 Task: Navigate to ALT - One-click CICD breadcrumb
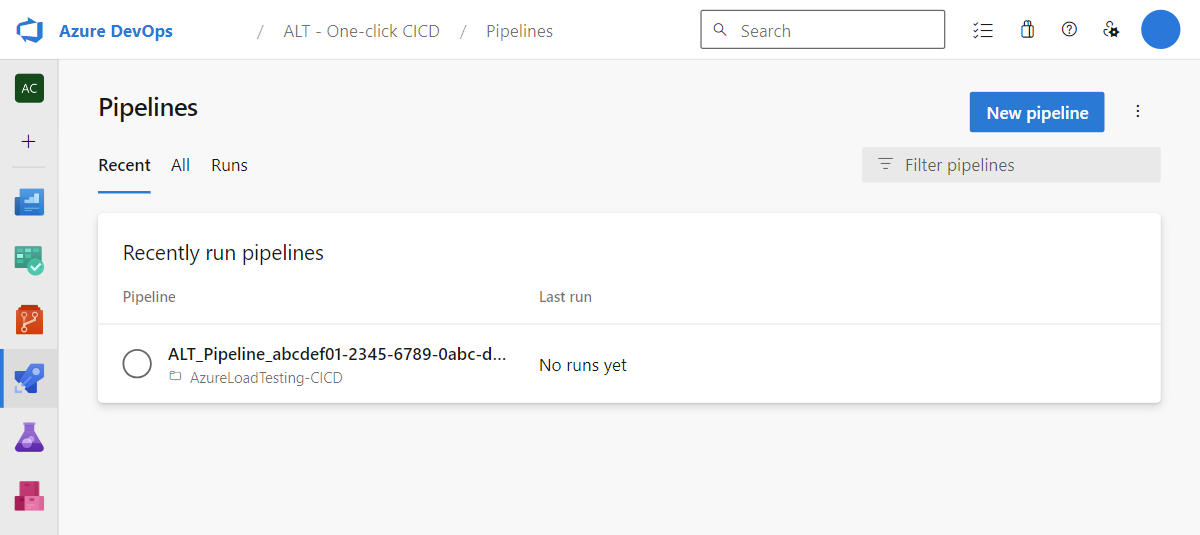tap(361, 31)
